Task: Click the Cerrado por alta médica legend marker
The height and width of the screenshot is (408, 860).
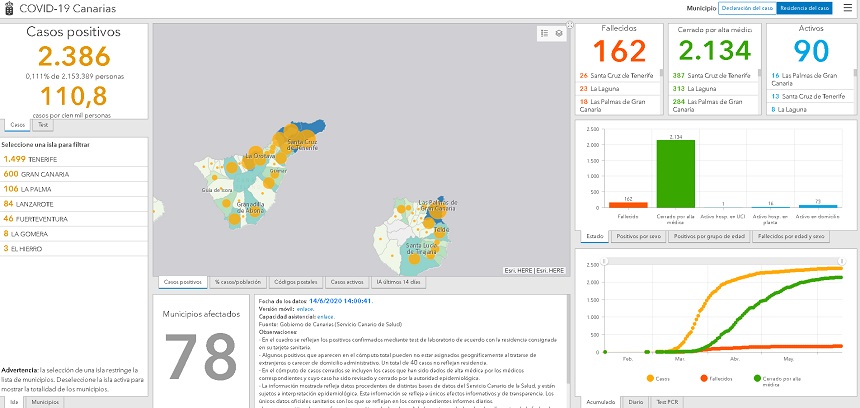Action: (756, 379)
